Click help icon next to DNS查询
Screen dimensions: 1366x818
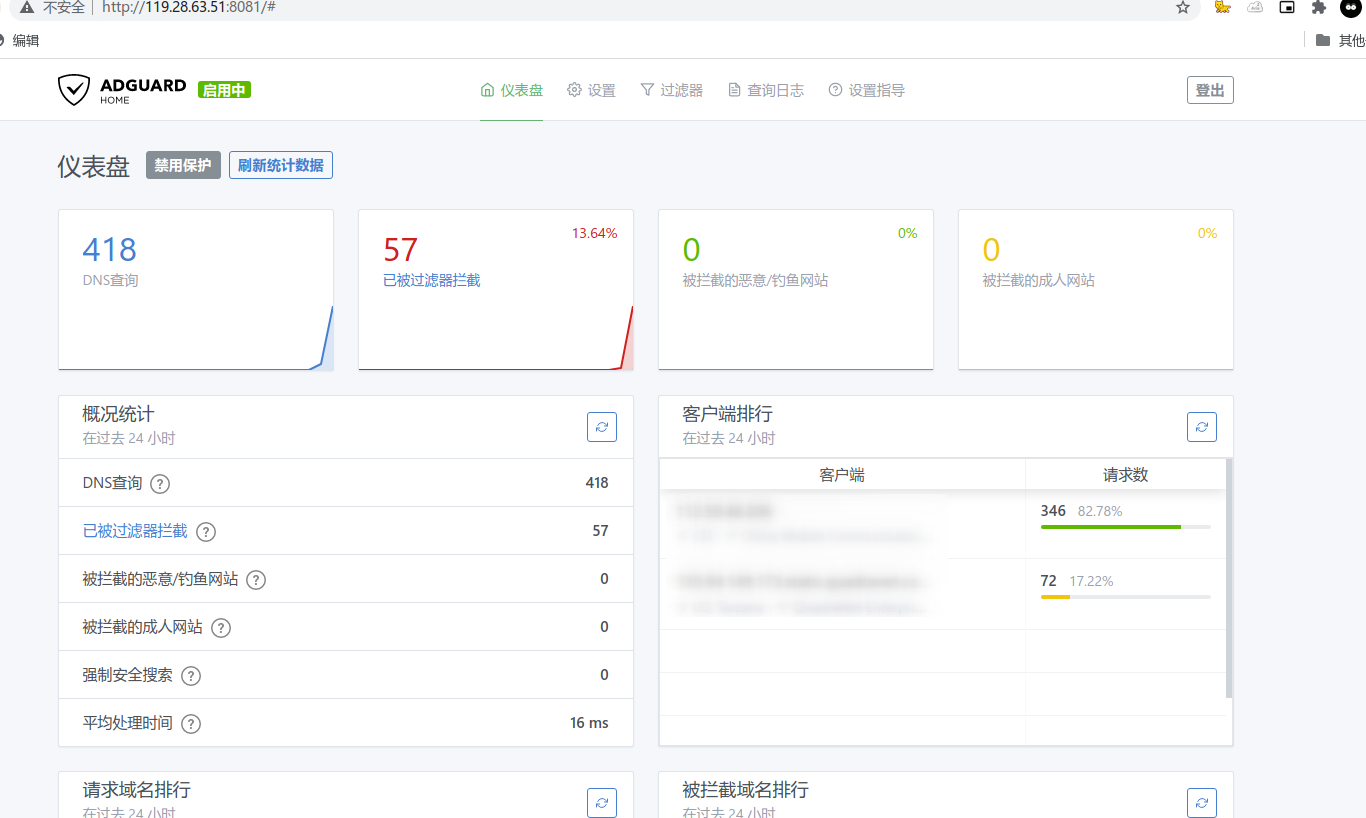tap(160, 484)
